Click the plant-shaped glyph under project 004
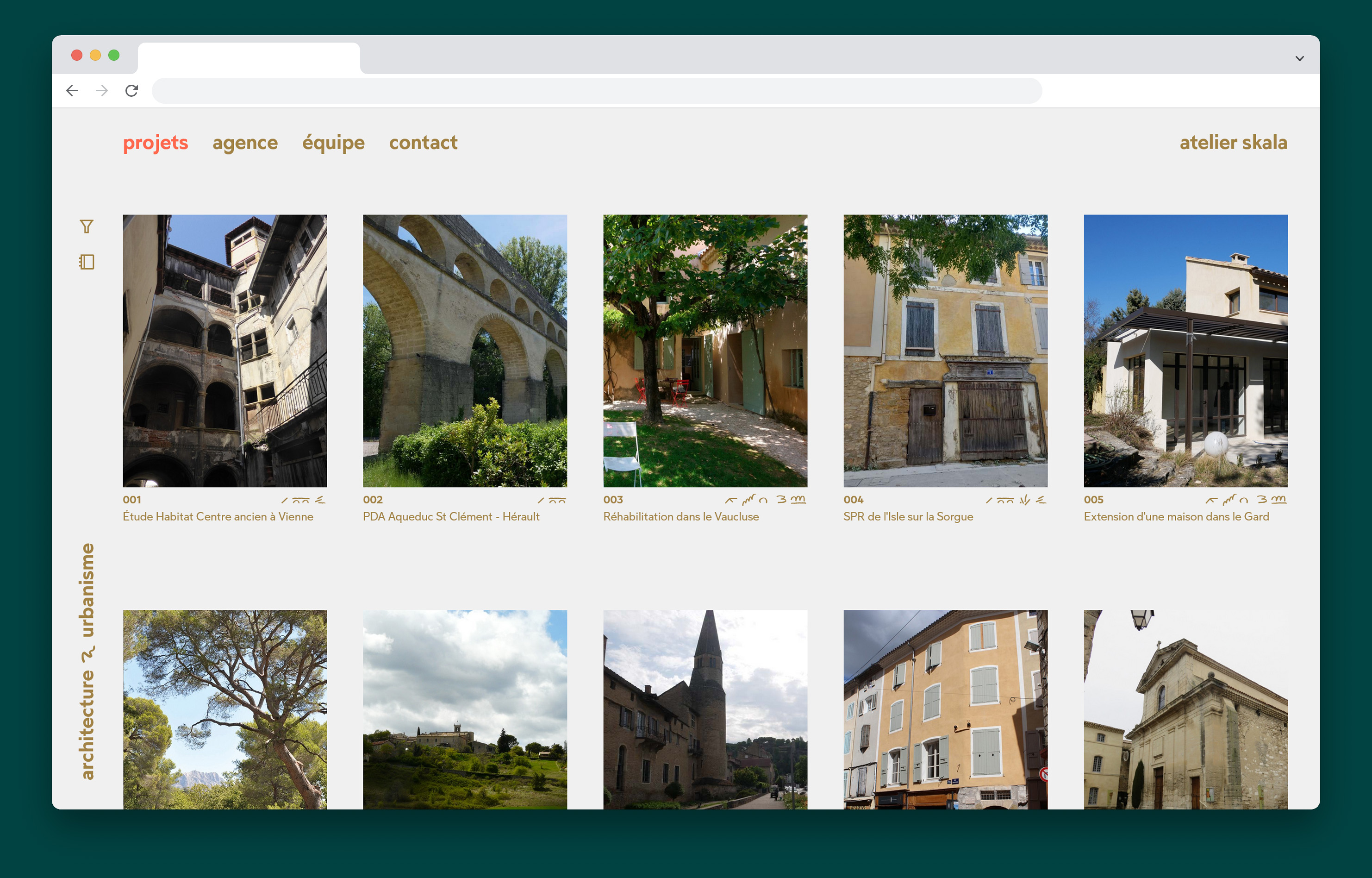This screenshot has width=1372, height=878. click(1025, 500)
